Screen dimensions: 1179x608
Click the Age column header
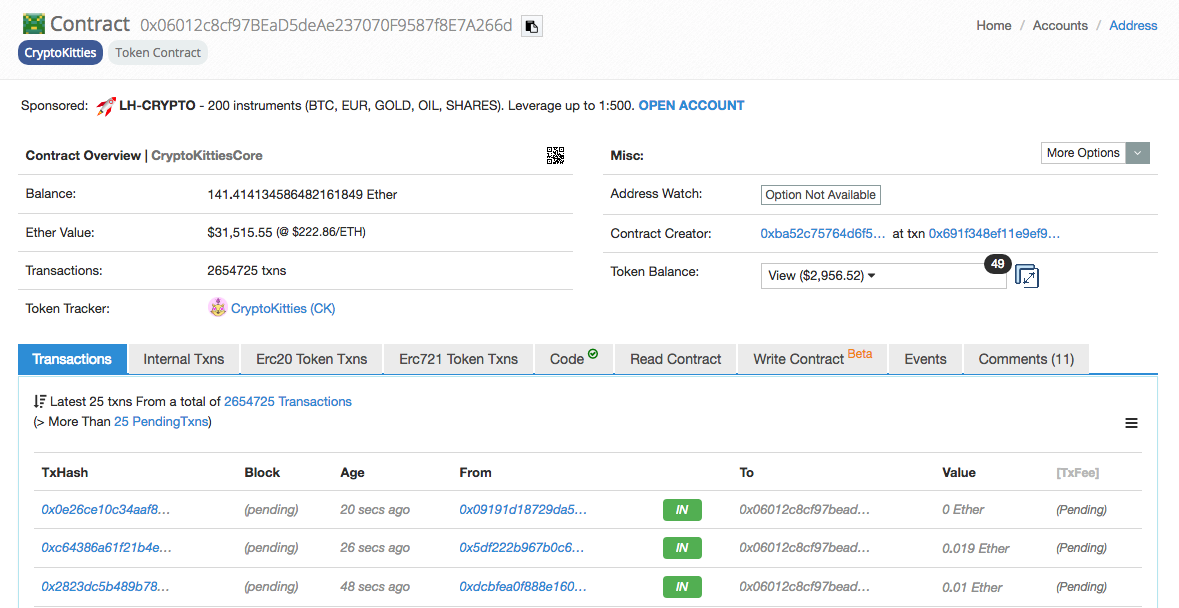coord(352,473)
